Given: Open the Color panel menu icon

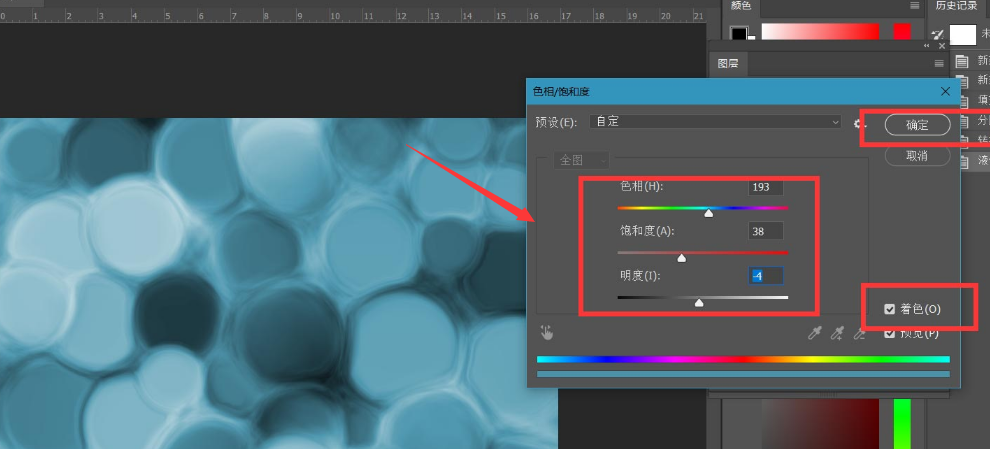Looking at the screenshot, I should pyautogui.click(x=914, y=6).
